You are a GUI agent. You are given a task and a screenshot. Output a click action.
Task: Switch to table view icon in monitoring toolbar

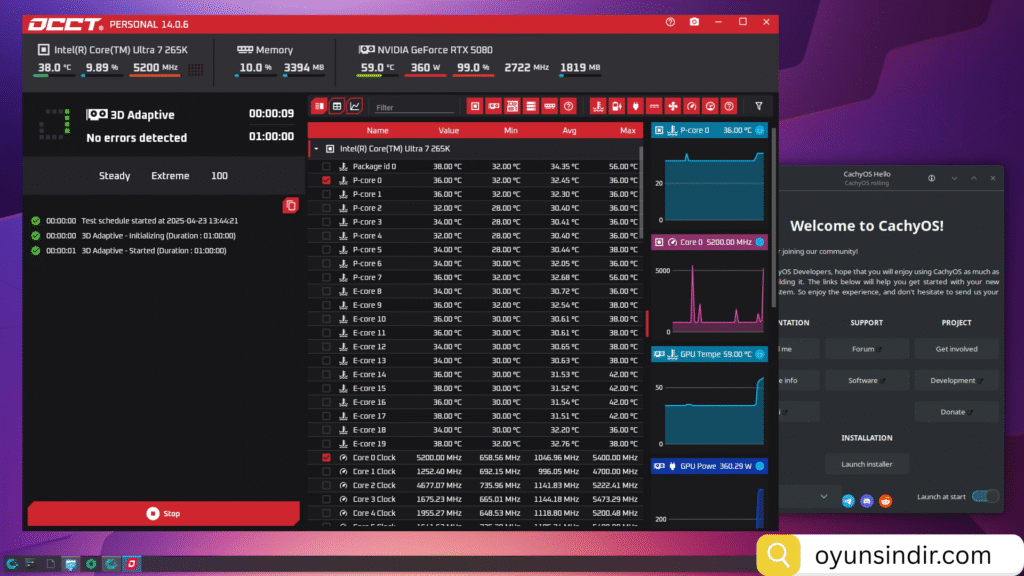click(x=337, y=105)
